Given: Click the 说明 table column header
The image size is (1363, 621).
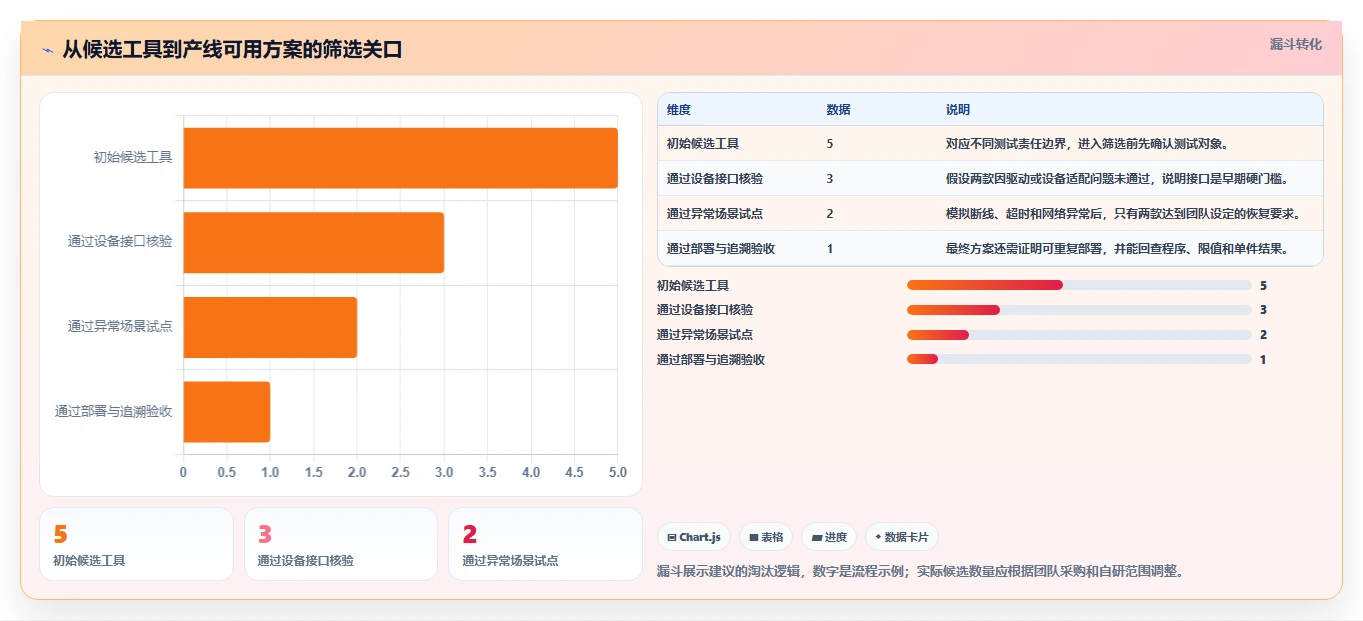Looking at the screenshot, I should 958,109.
